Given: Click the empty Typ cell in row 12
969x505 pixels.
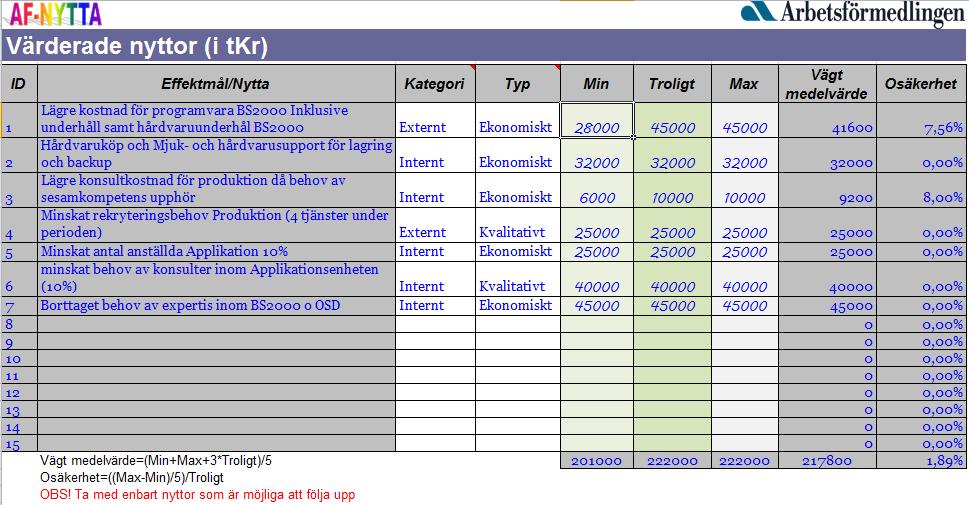Looking at the screenshot, I should tap(518, 392).
